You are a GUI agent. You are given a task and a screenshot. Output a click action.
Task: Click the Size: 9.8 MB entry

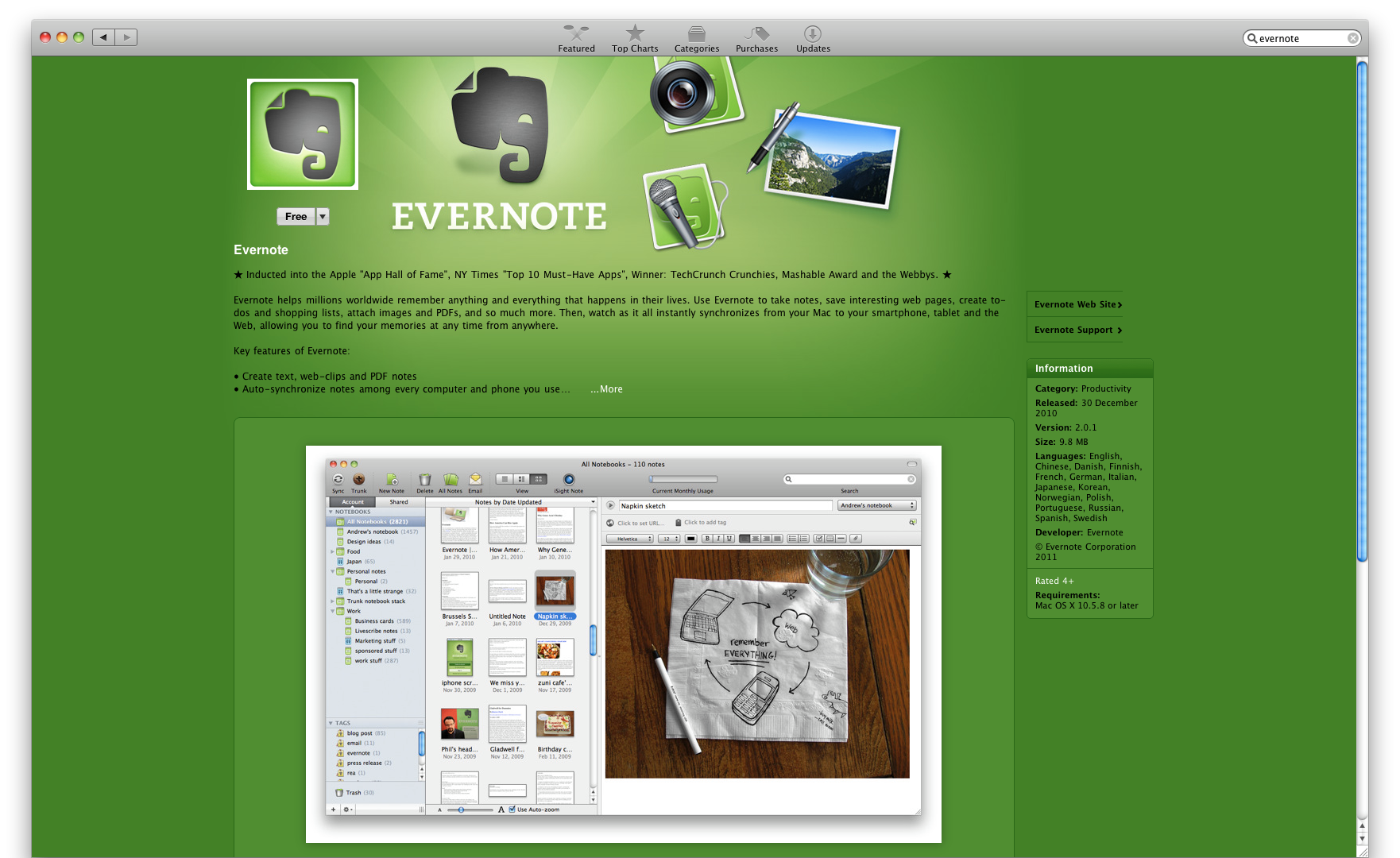(x=1062, y=442)
